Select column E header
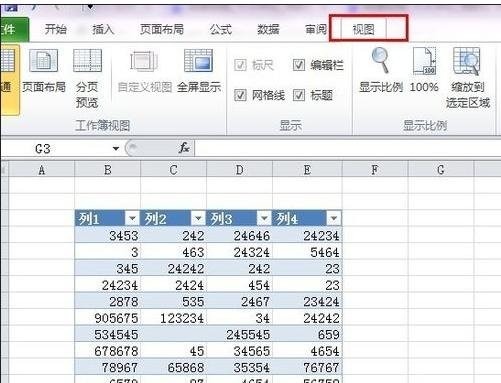This screenshot has width=501, height=383. (307, 170)
